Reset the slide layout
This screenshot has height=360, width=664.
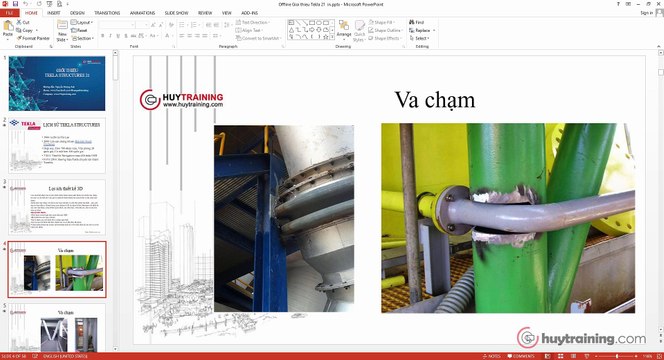click(79, 30)
